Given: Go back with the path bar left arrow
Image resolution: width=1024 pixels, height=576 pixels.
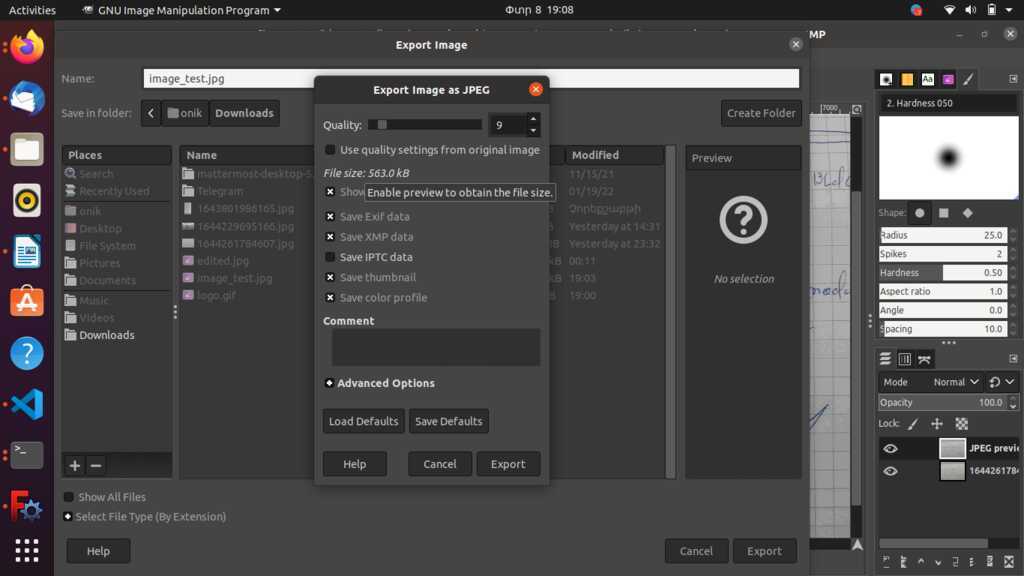Looking at the screenshot, I should click(151, 114).
